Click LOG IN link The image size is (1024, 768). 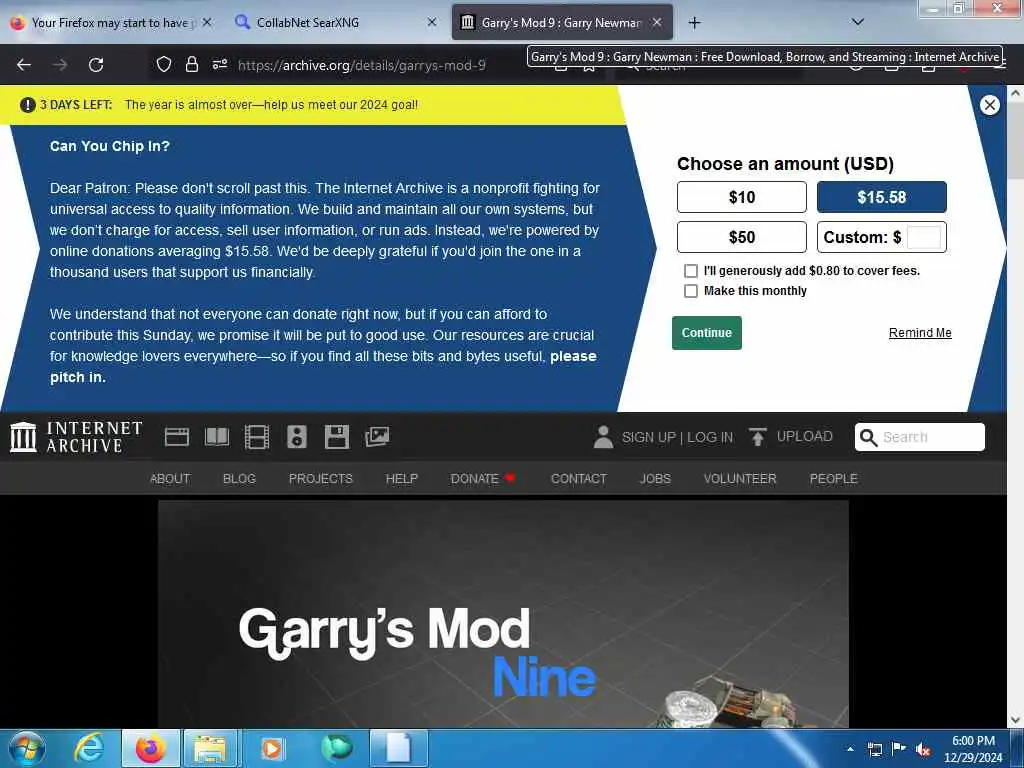[710, 438]
